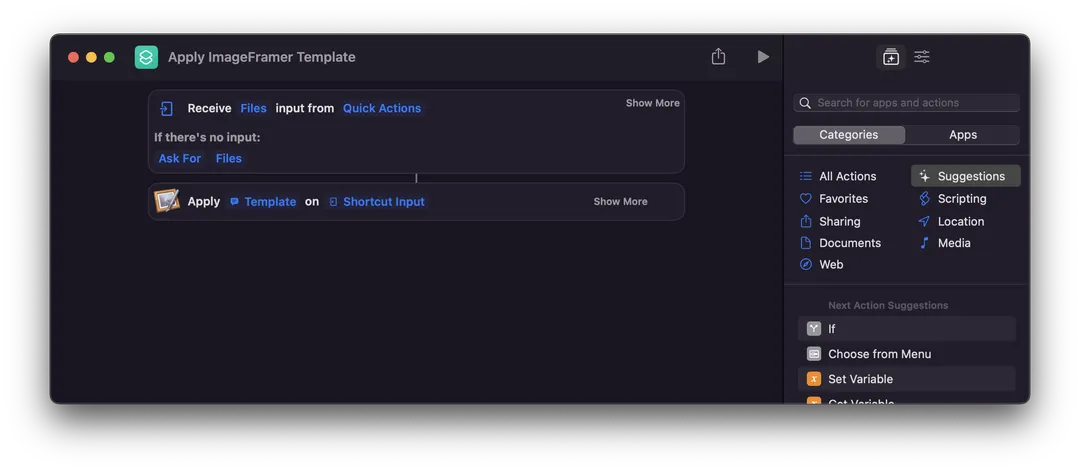Click the 'If there's no input:' label

pyautogui.click(x=207, y=137)
